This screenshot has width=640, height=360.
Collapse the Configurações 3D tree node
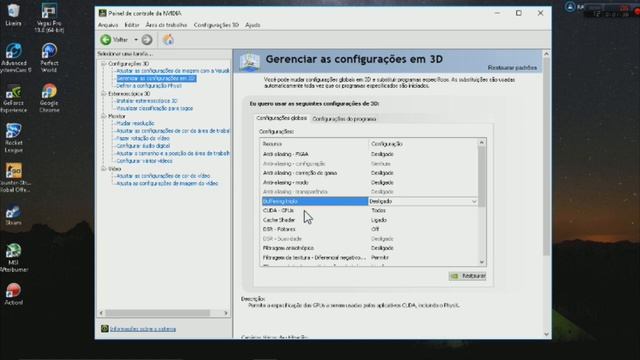click(103, 64)
